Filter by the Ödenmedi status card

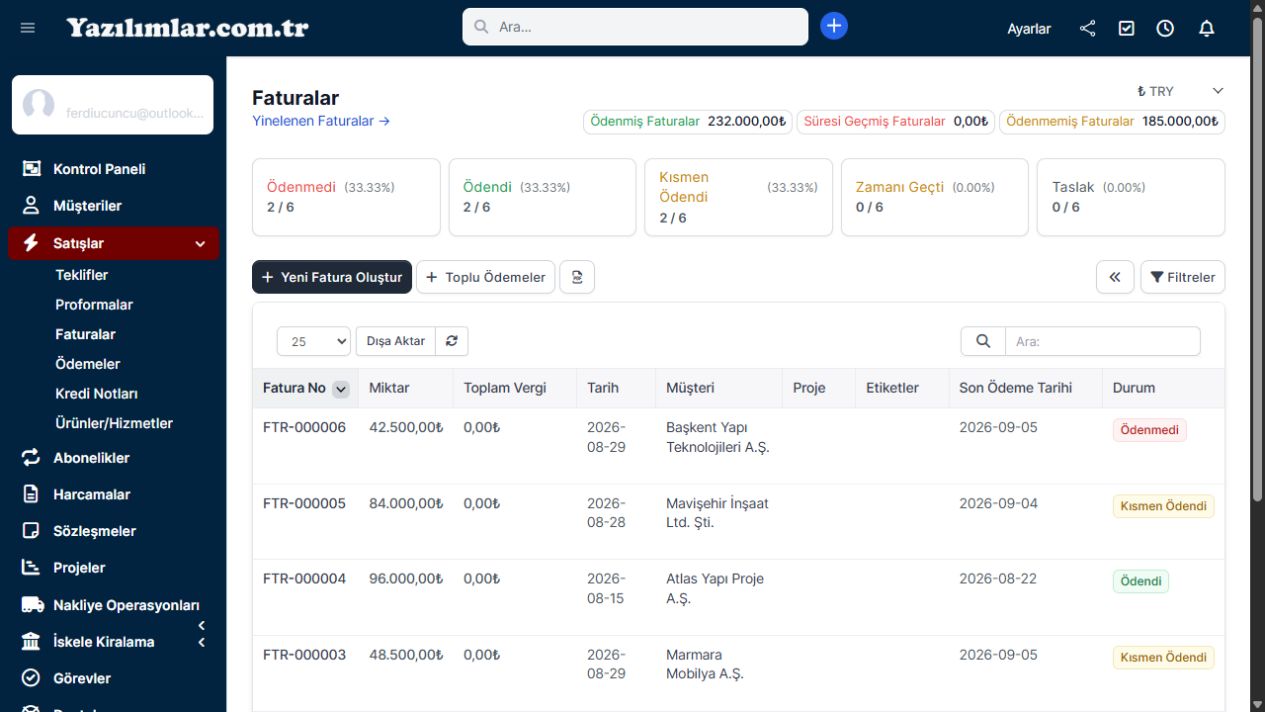click(346, 197)
